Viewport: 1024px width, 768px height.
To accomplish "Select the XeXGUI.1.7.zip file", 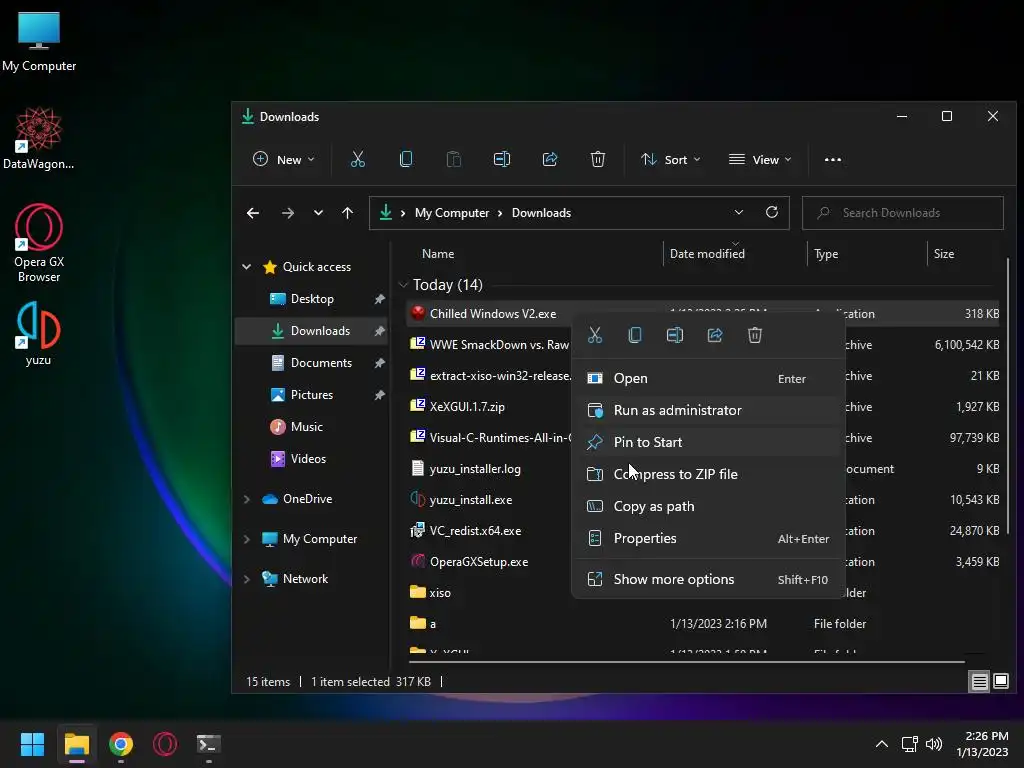I will (467, 407).
